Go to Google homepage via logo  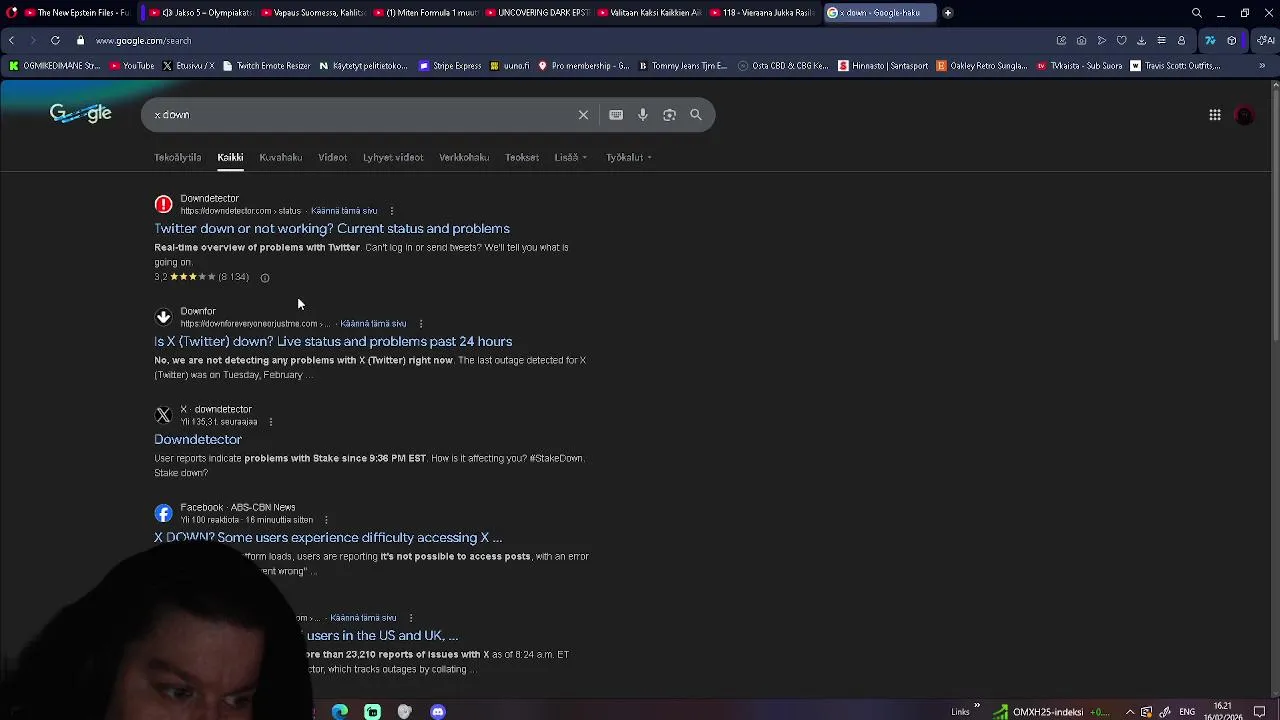coord(81,113)
